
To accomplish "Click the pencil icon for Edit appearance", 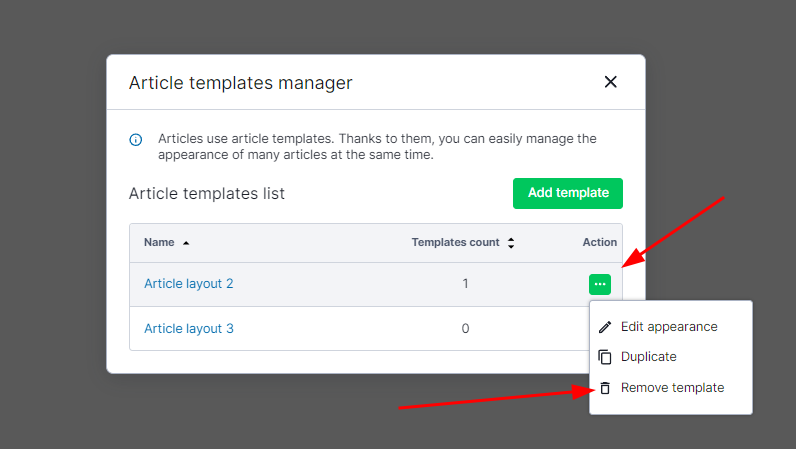I will click(x=604, y=327).
